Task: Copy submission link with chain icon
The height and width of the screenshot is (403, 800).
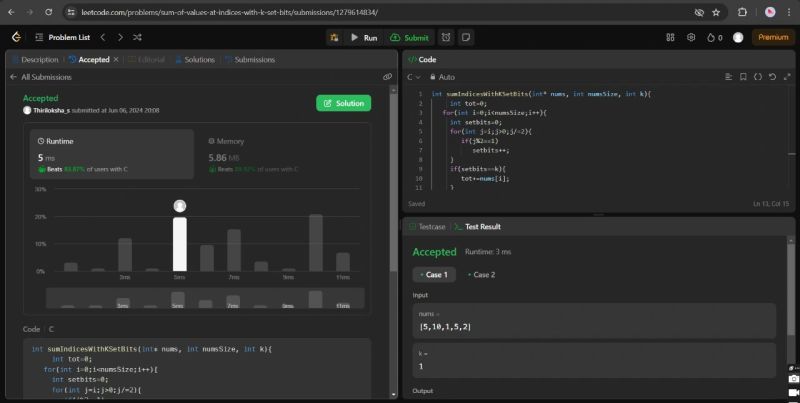Action: [387, 77]
